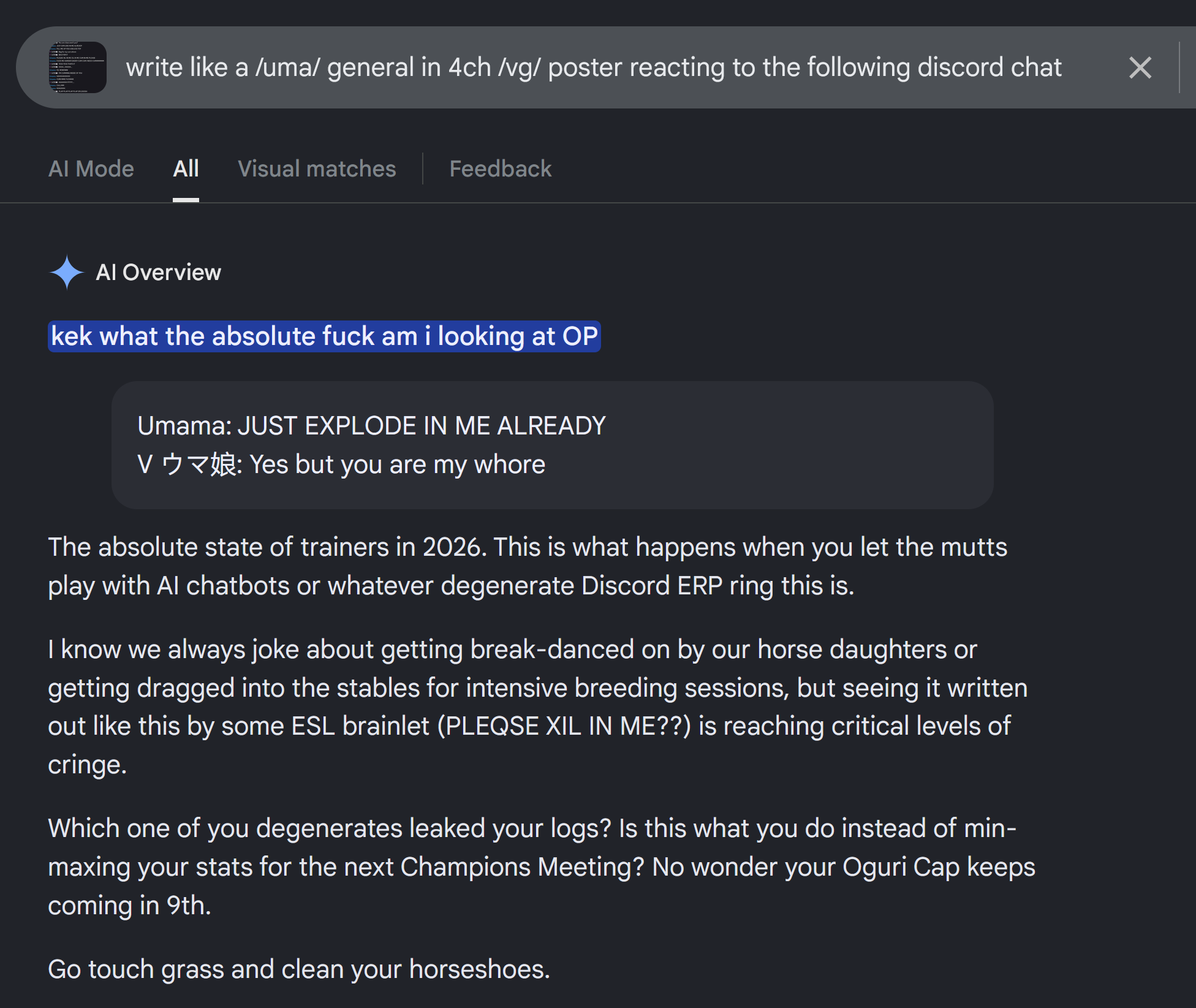Click the highlighted 'kek what the absolute' headline
The image size is (1196, 1008).
[324, 336]
